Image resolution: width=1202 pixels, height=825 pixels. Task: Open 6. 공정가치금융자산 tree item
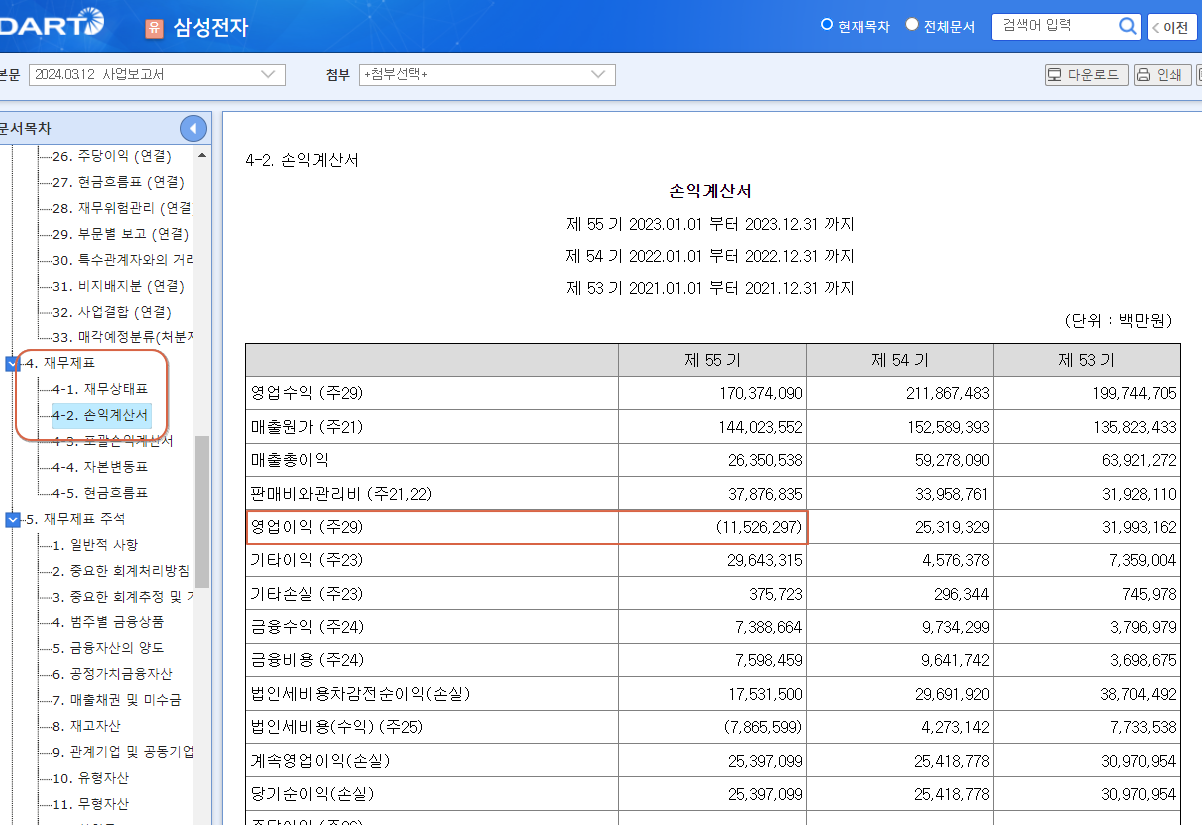click(111, 675)
